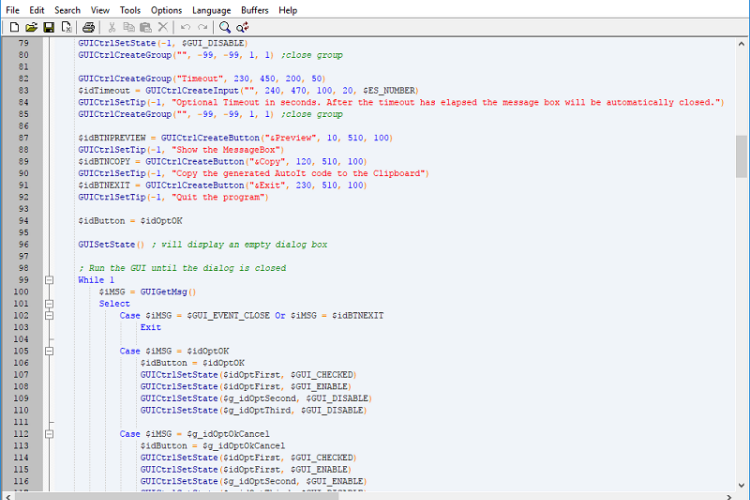Open the Buffers menu
The height and width of the screenshot is (500, 750).
(254, 10)
